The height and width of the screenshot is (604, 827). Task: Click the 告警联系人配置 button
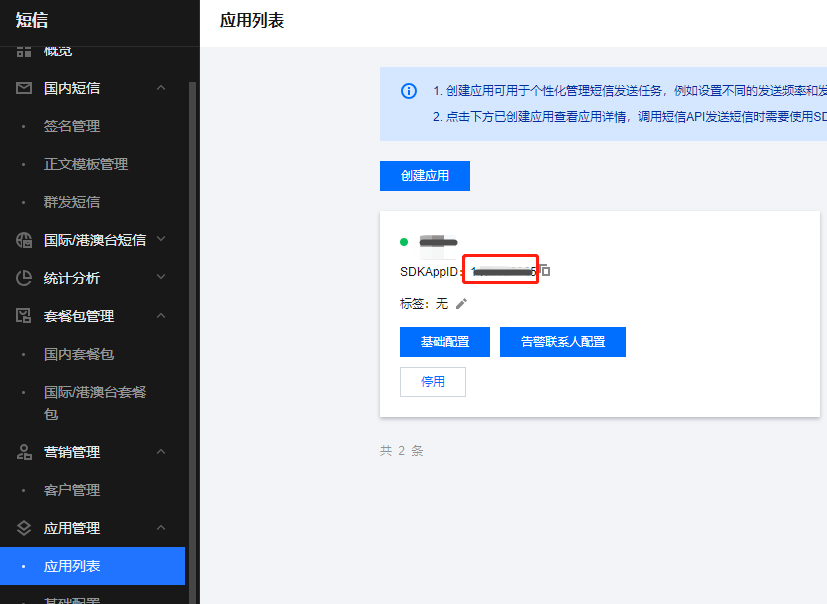[x=563, y=342]
